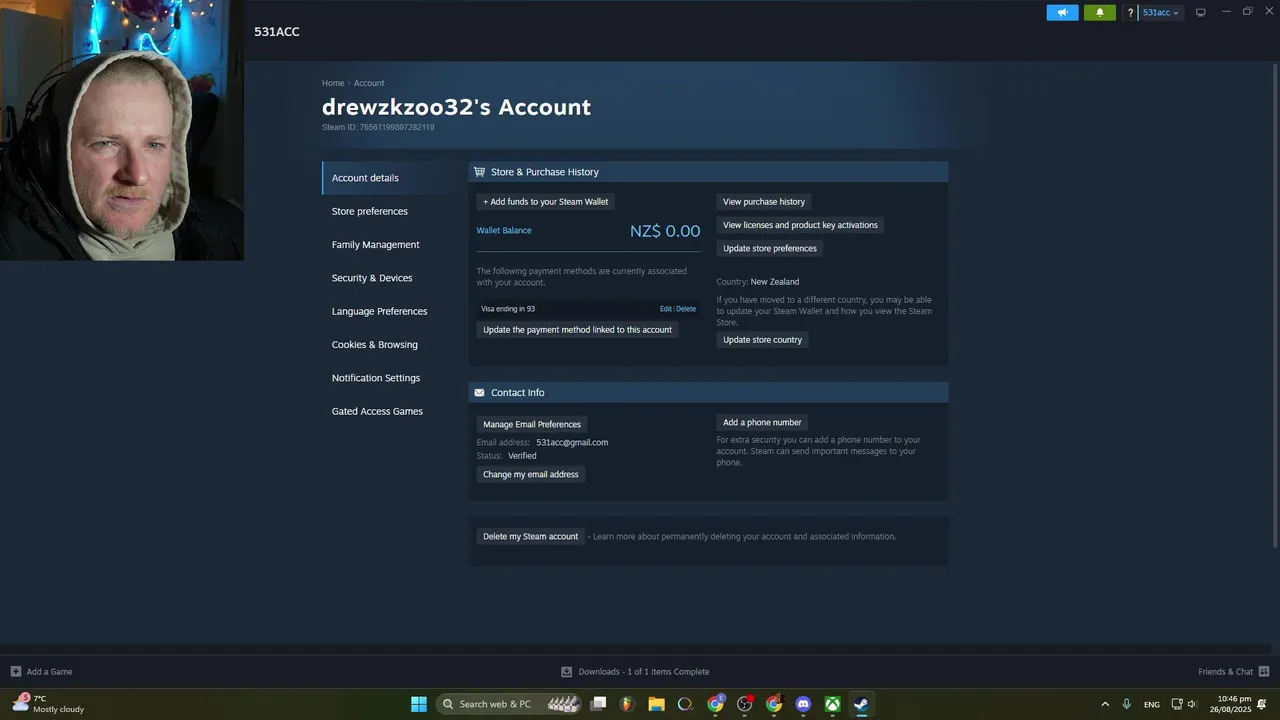Click the webcam overlay image
Image resolution: width=1280 pixels, height=720 pixels.
coord(122,130)
